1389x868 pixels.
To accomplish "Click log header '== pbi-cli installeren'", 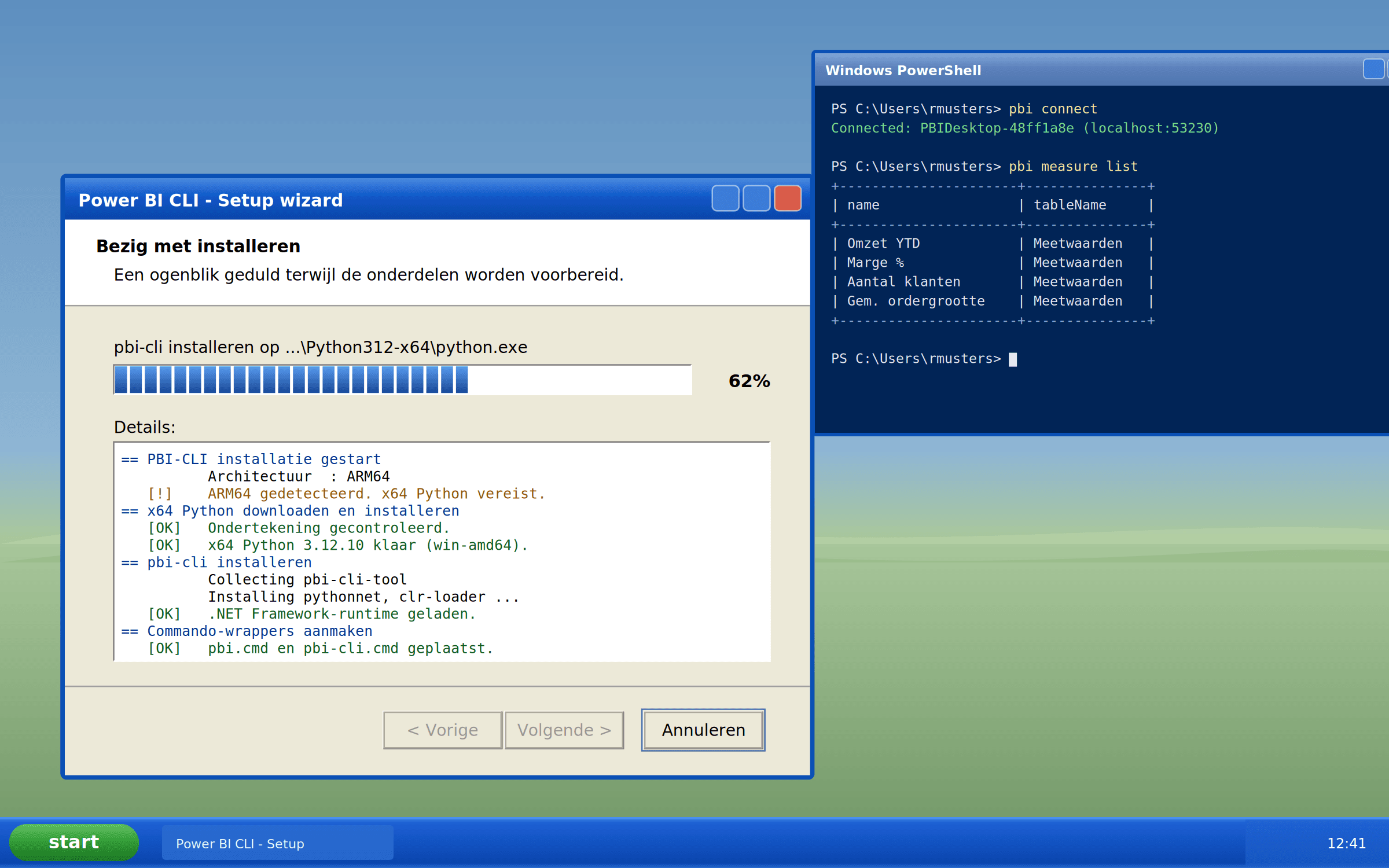I will click(x=216, y=562).
